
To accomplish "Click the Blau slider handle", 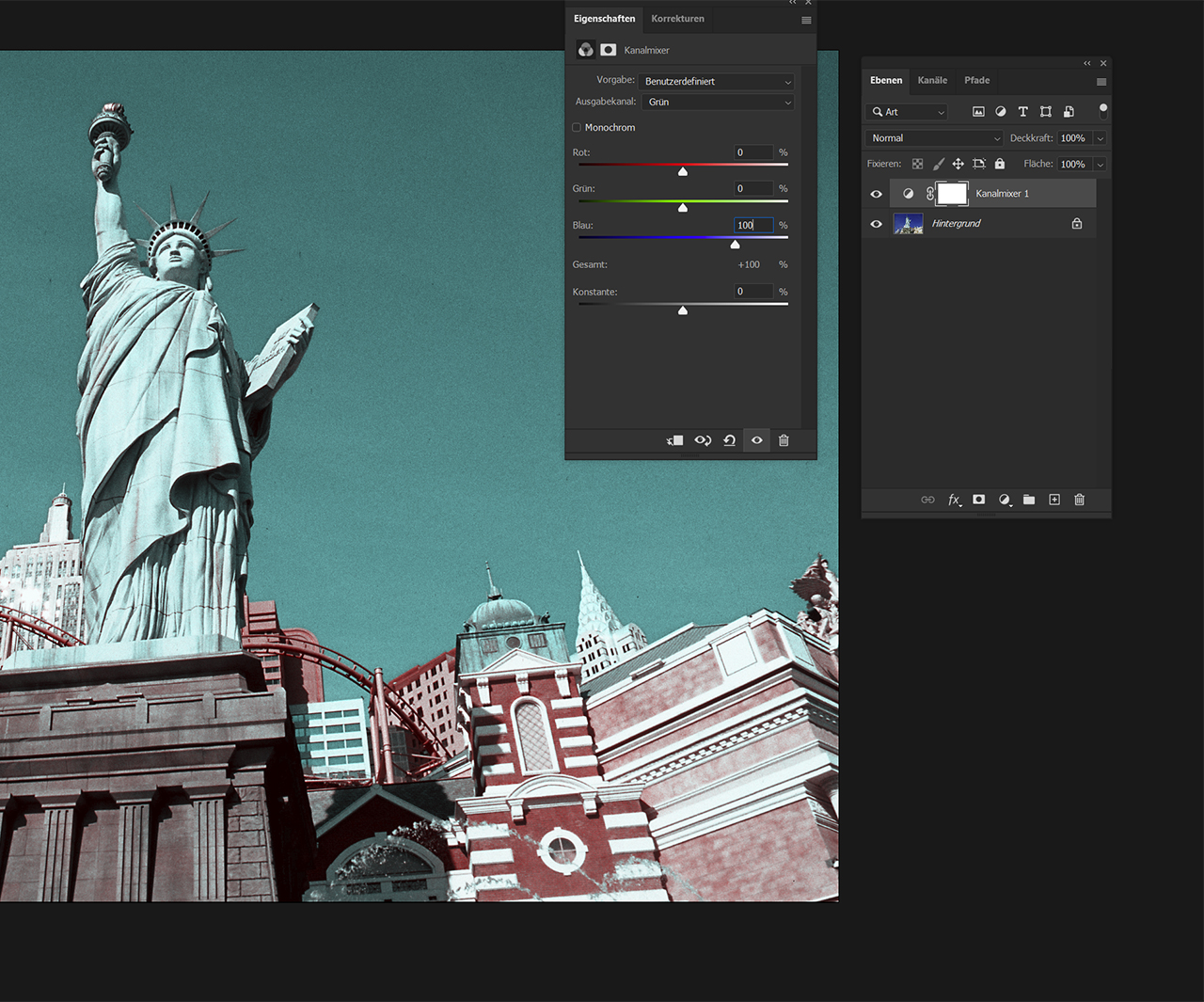I will tap(735, 245).
